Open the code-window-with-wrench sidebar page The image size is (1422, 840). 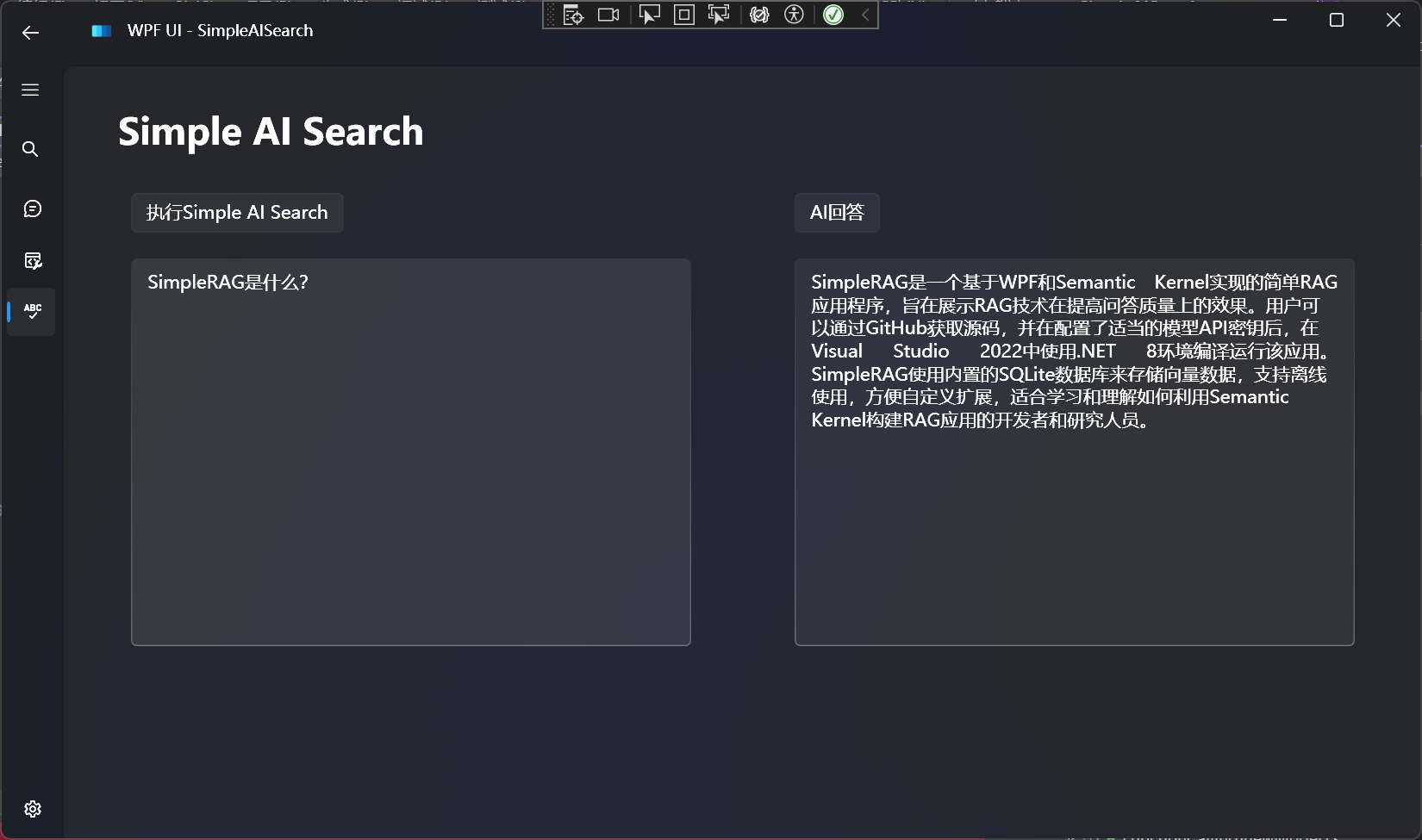click(33, 260)
